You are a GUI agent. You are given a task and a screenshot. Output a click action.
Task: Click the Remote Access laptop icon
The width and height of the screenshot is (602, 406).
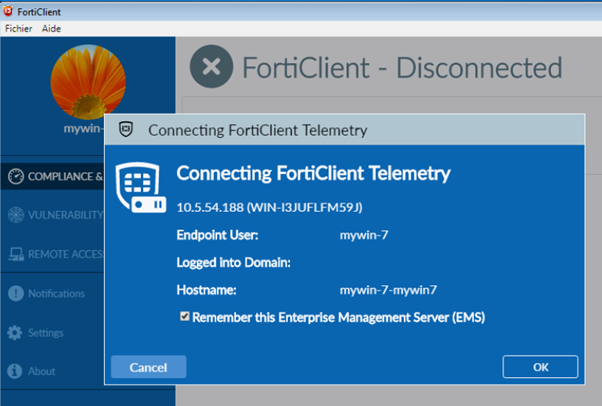[x=14, y=254]
